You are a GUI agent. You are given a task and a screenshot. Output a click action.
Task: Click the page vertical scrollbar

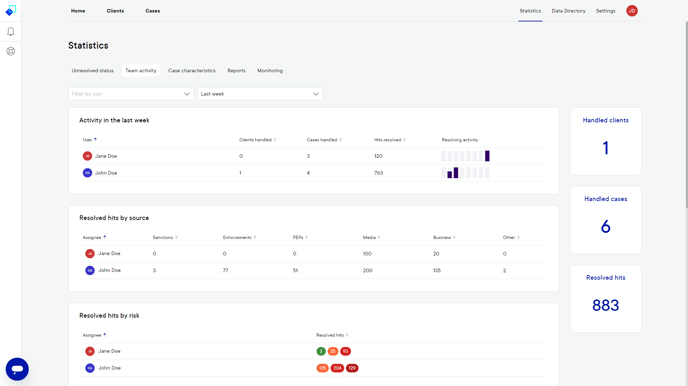point(686,114)
